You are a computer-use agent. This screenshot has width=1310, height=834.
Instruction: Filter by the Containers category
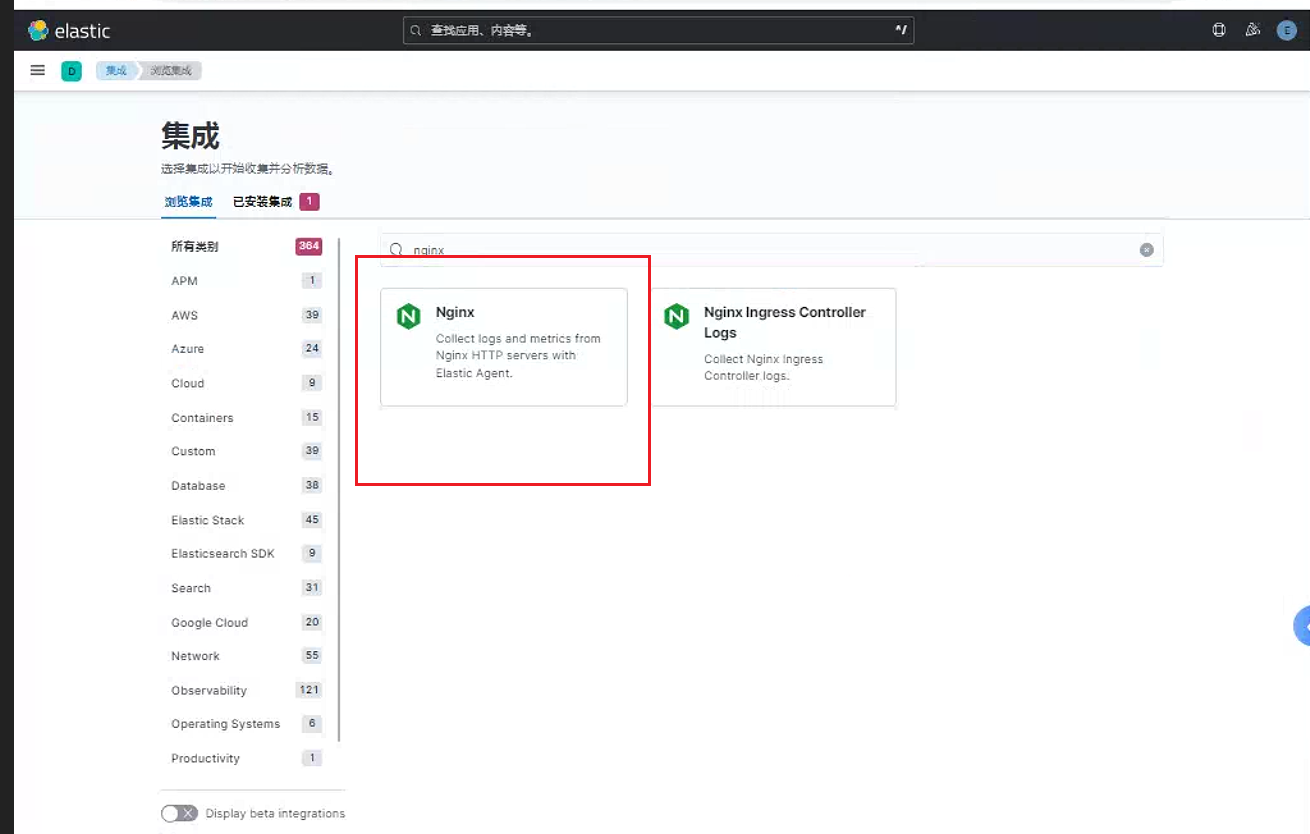coord(246,418)
